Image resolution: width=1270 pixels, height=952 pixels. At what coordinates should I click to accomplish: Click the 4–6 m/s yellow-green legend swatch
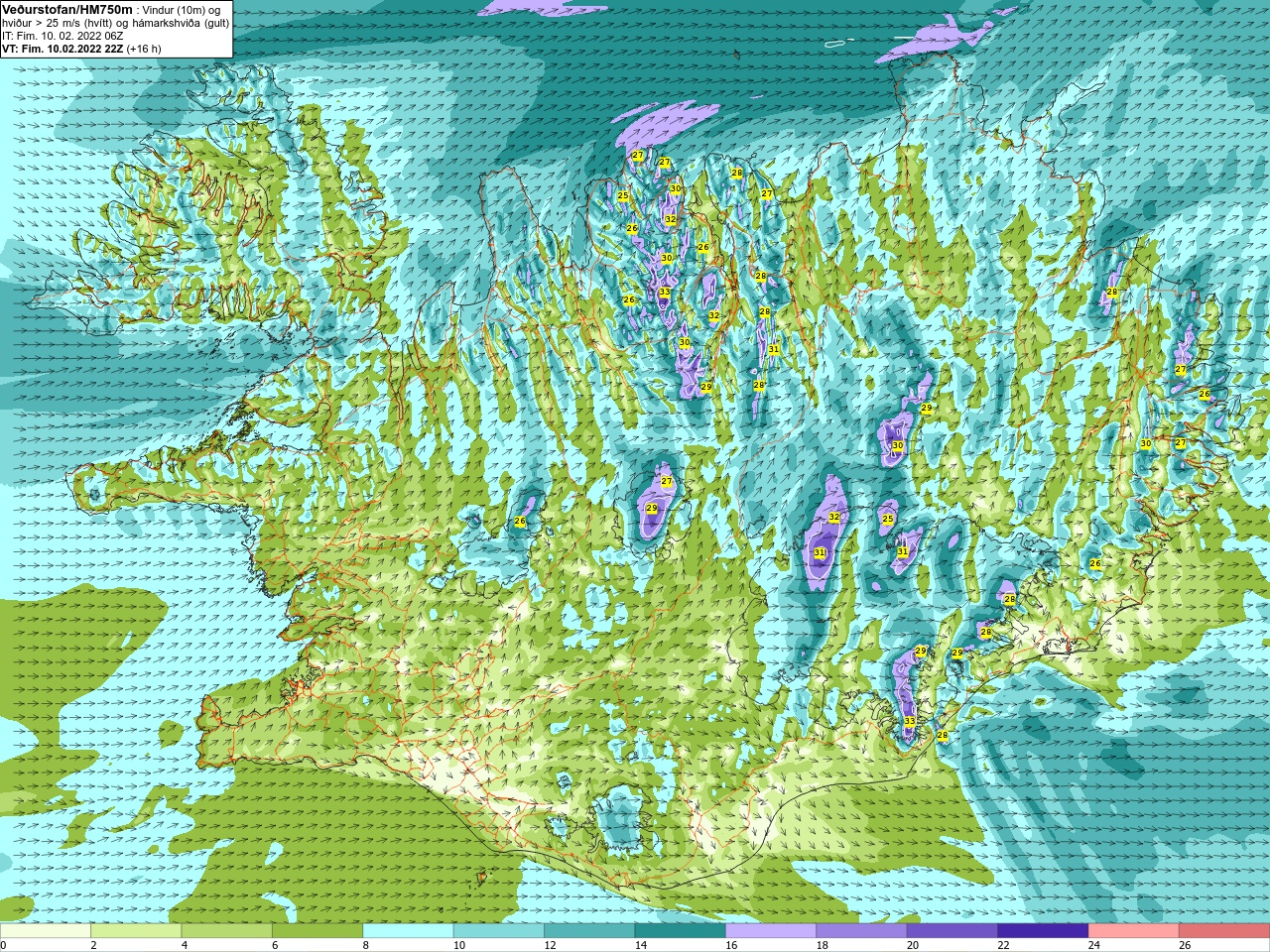point(226,931)
